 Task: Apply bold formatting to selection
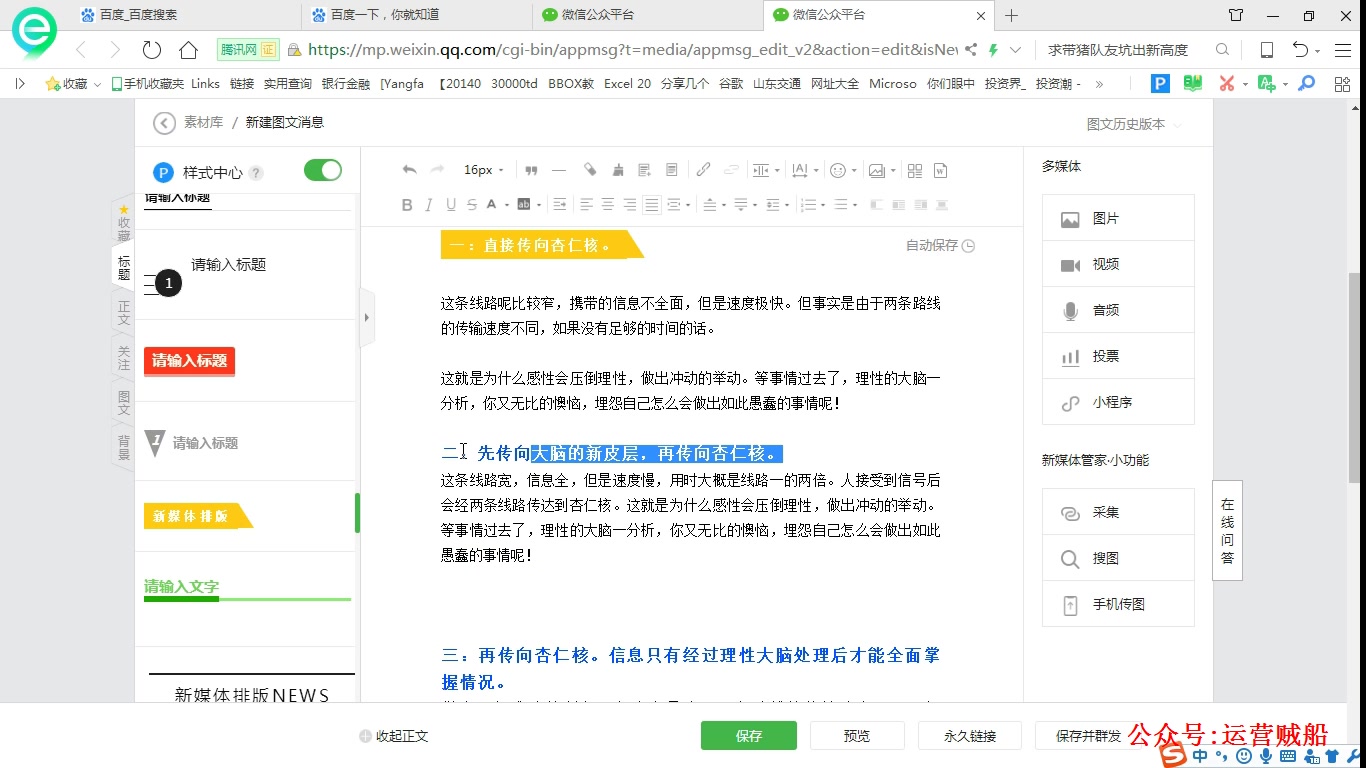[x=407, y=205]
